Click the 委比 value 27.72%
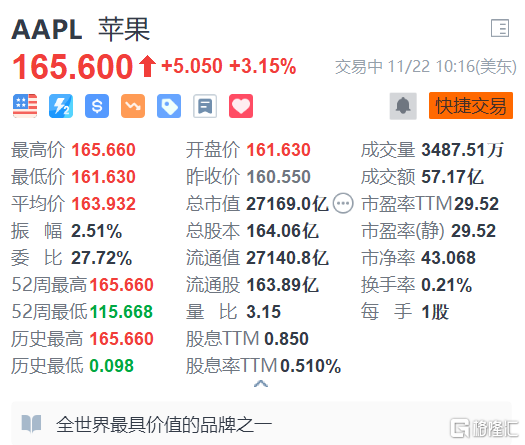 tap(101, 258)
